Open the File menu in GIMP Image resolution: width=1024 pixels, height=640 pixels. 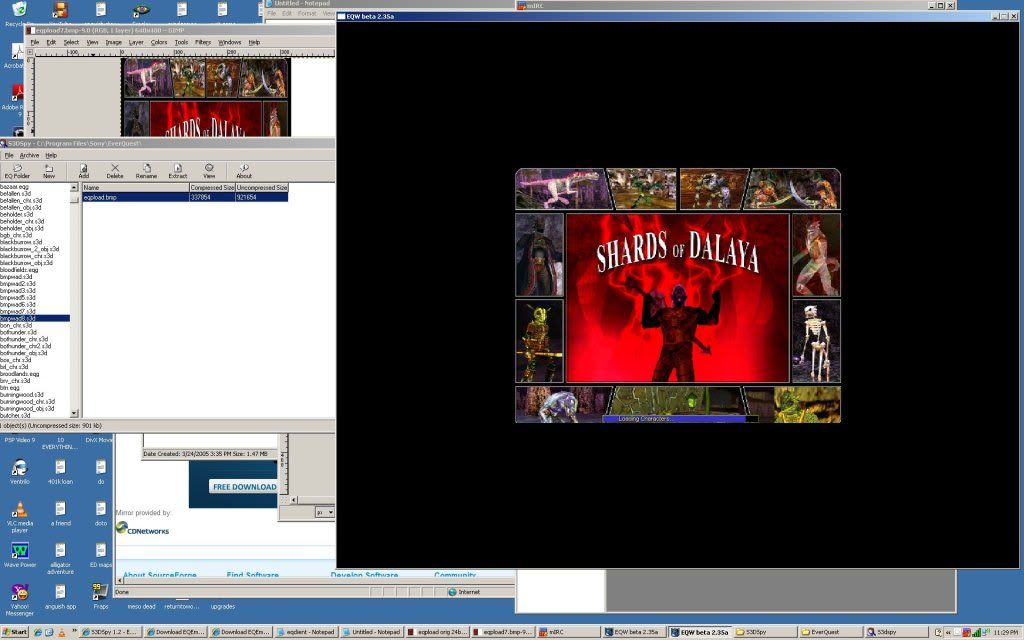click(35, 42)
